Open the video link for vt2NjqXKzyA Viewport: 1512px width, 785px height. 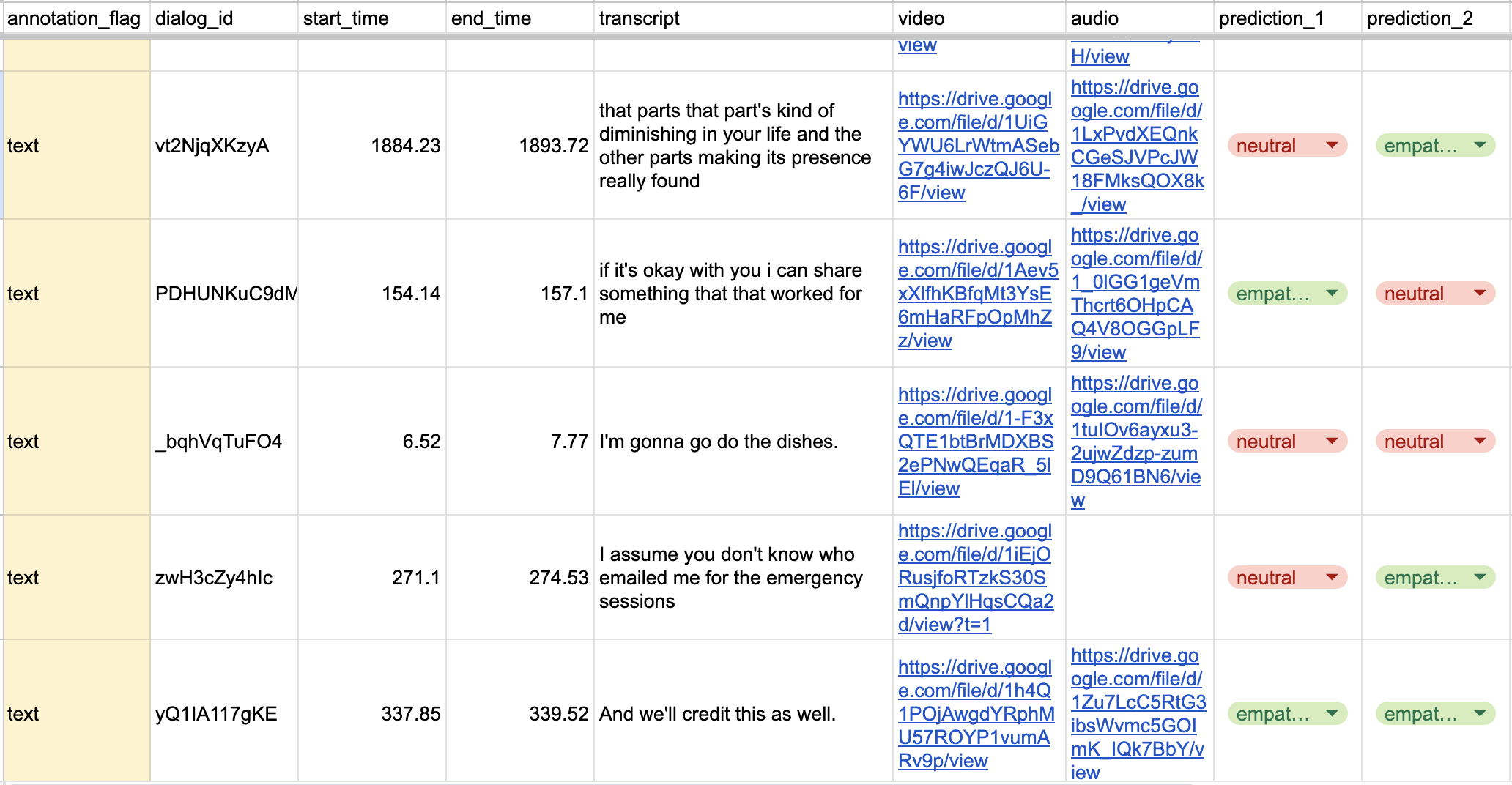pyautogui.click(x=978, y=146)
